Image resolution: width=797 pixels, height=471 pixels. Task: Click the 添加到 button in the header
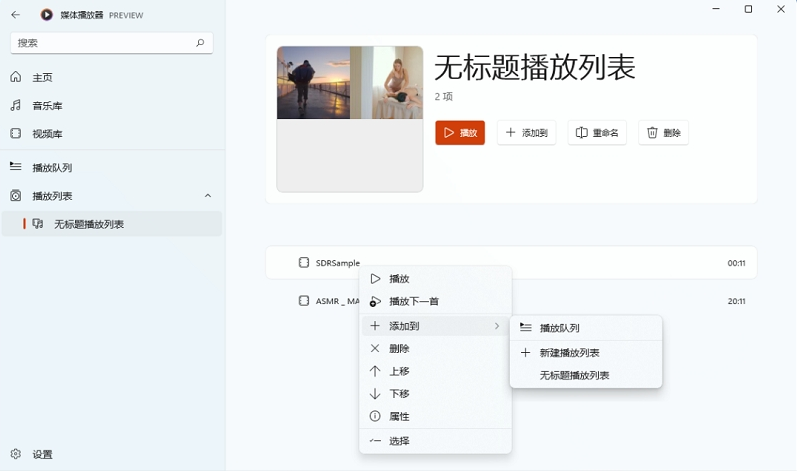coord(527,133)
